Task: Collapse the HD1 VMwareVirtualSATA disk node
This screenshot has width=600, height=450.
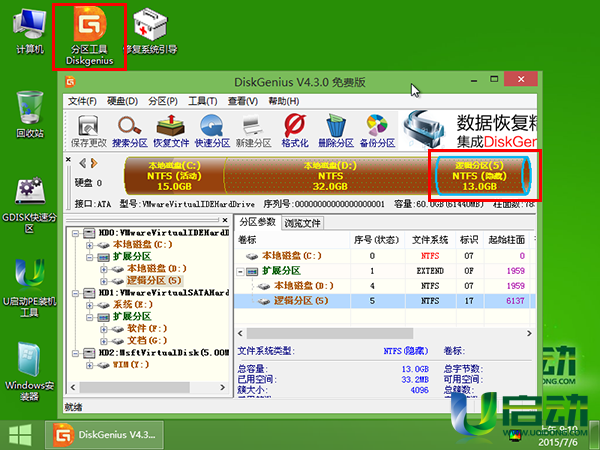Action: 75,293
